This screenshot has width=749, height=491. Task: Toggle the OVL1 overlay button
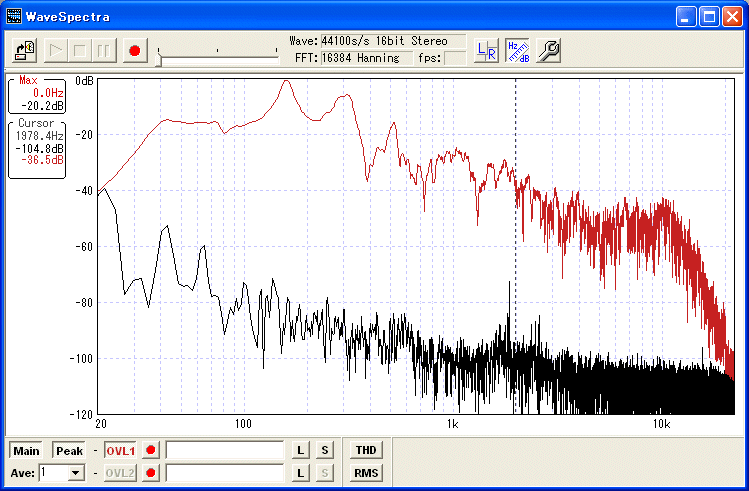pos(119,451)
